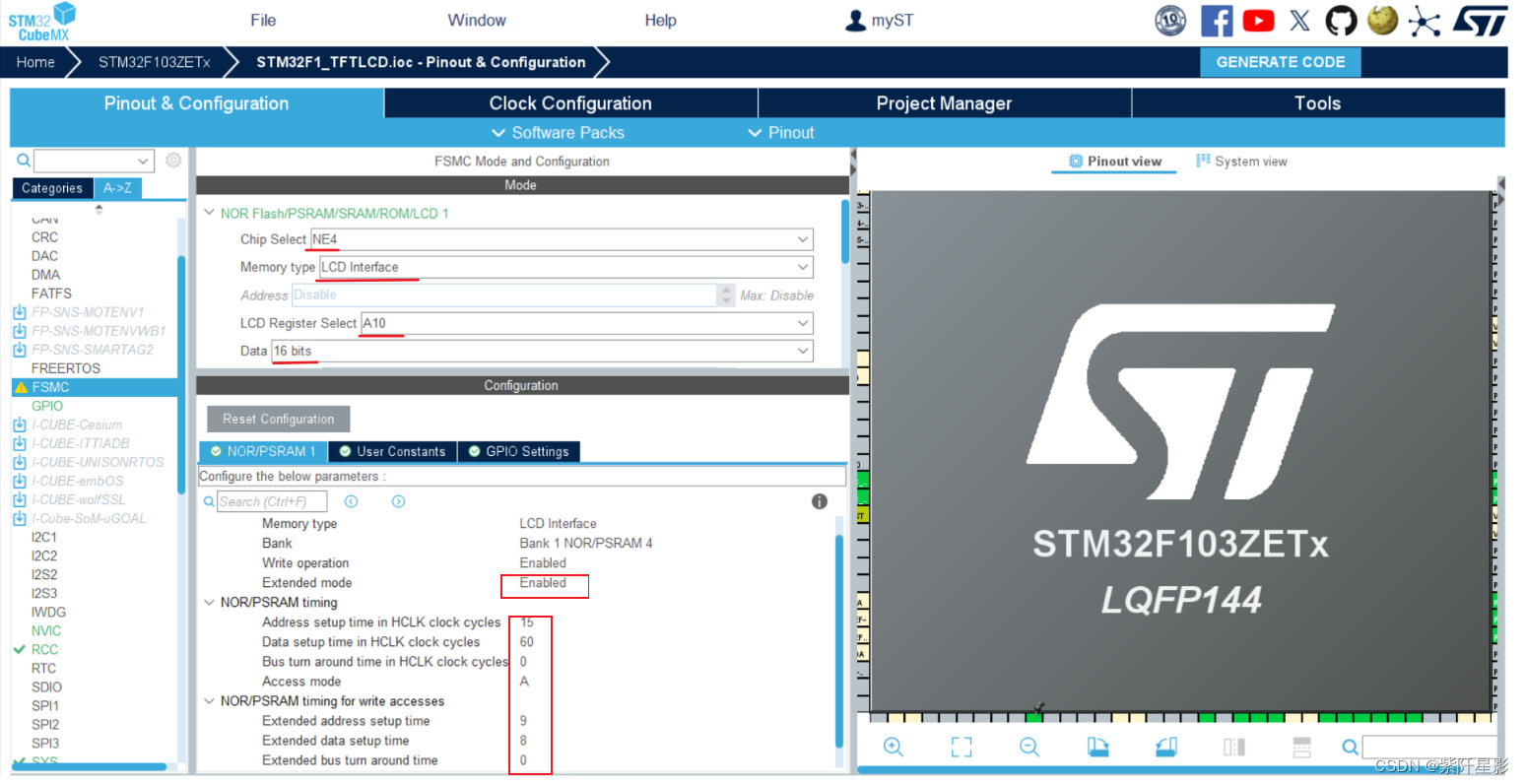
Task: Open the category search dropdown in the left panel
Action: coord(95,161)
